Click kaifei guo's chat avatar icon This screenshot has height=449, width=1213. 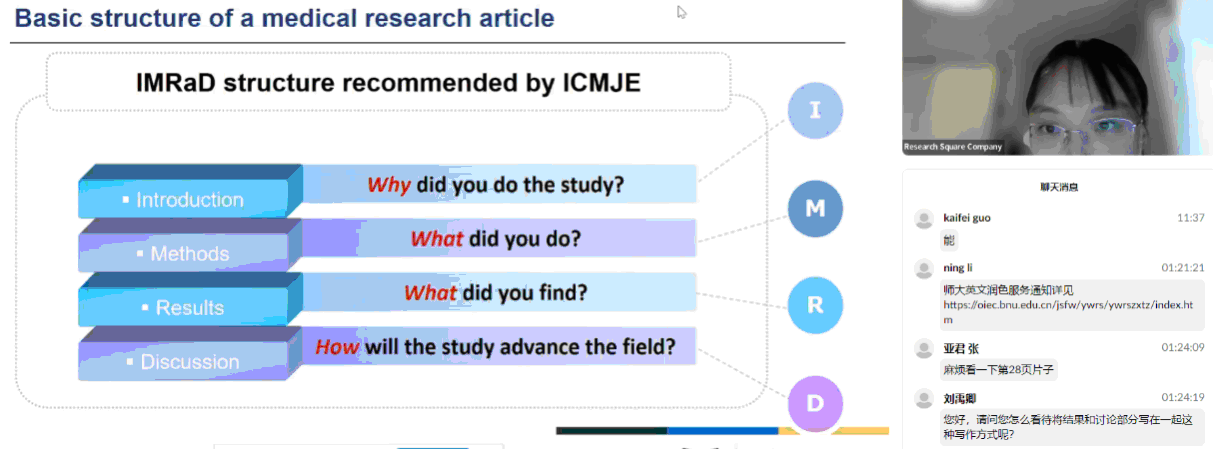(924, 218)
